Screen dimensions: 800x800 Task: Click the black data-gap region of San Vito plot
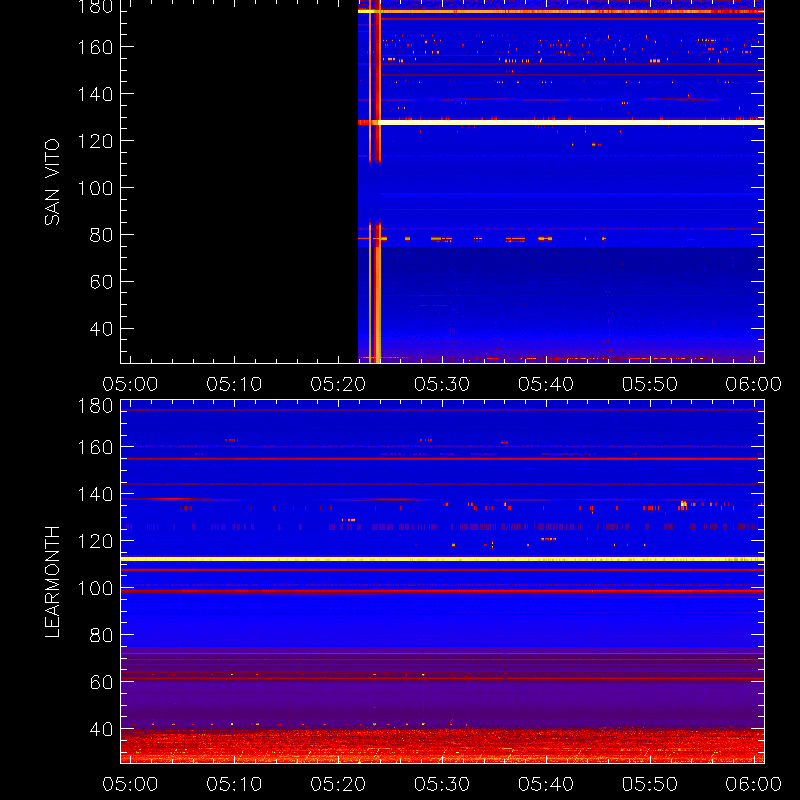239,181
